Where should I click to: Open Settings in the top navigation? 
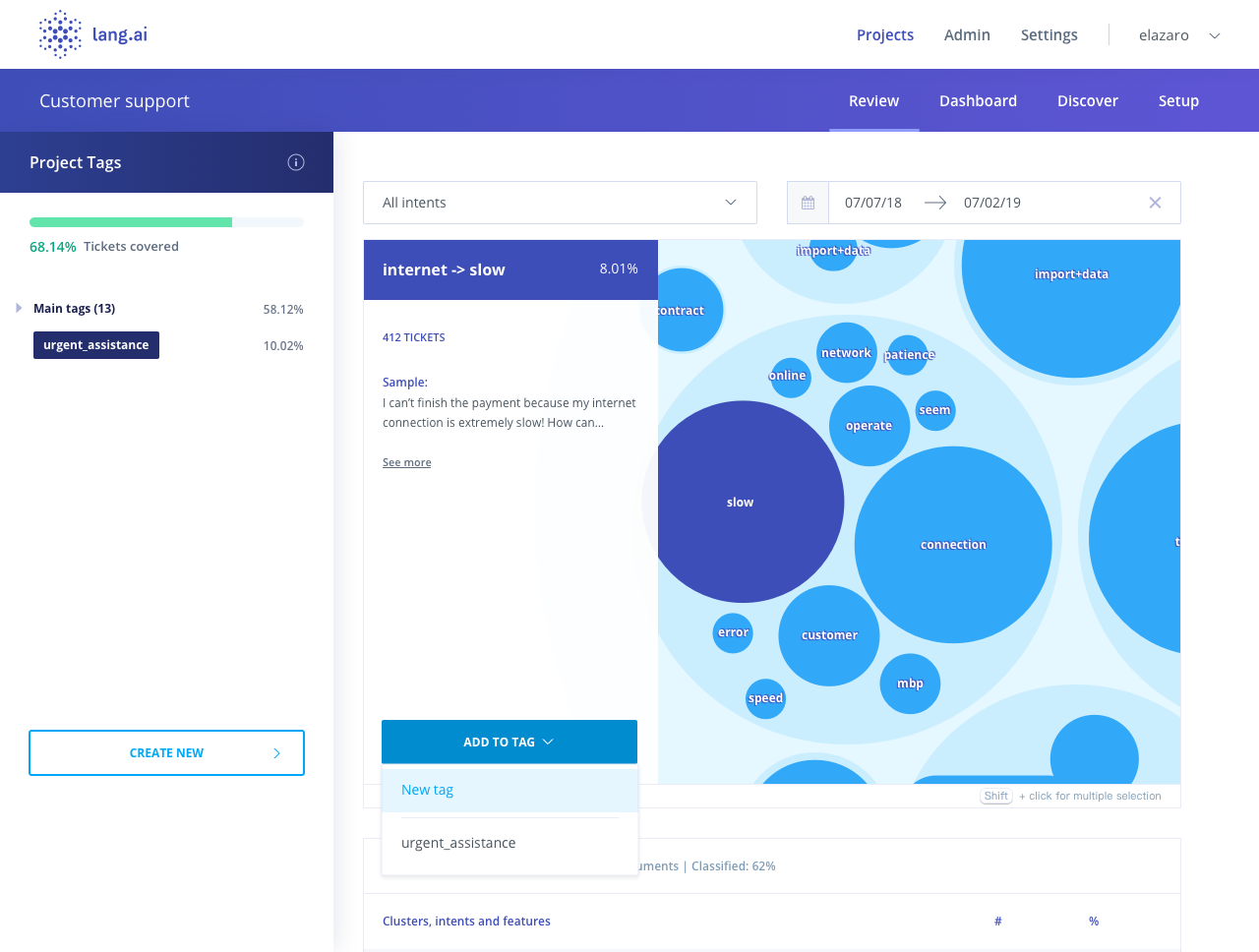coord(1049,34)
